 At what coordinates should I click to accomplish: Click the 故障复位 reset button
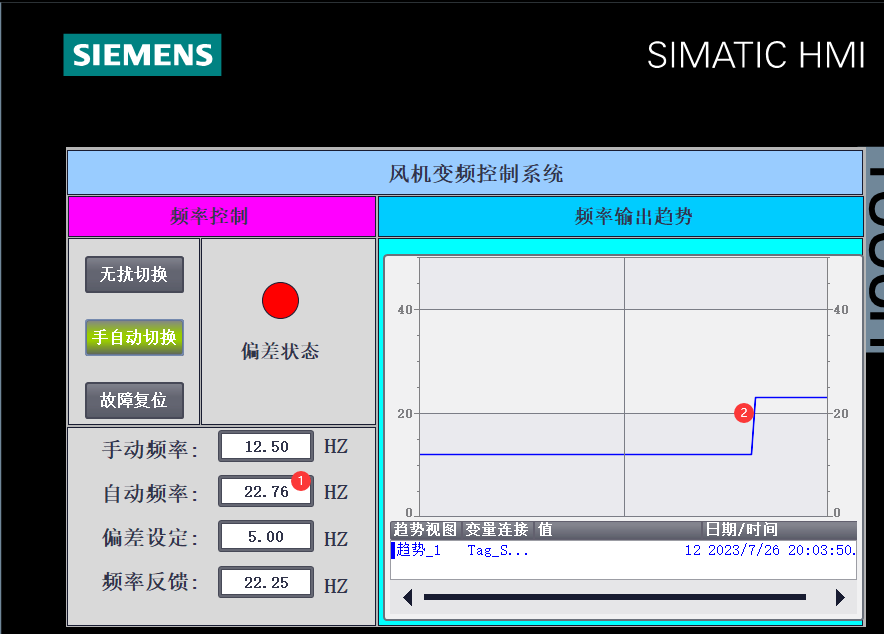(x=134, y=401)
